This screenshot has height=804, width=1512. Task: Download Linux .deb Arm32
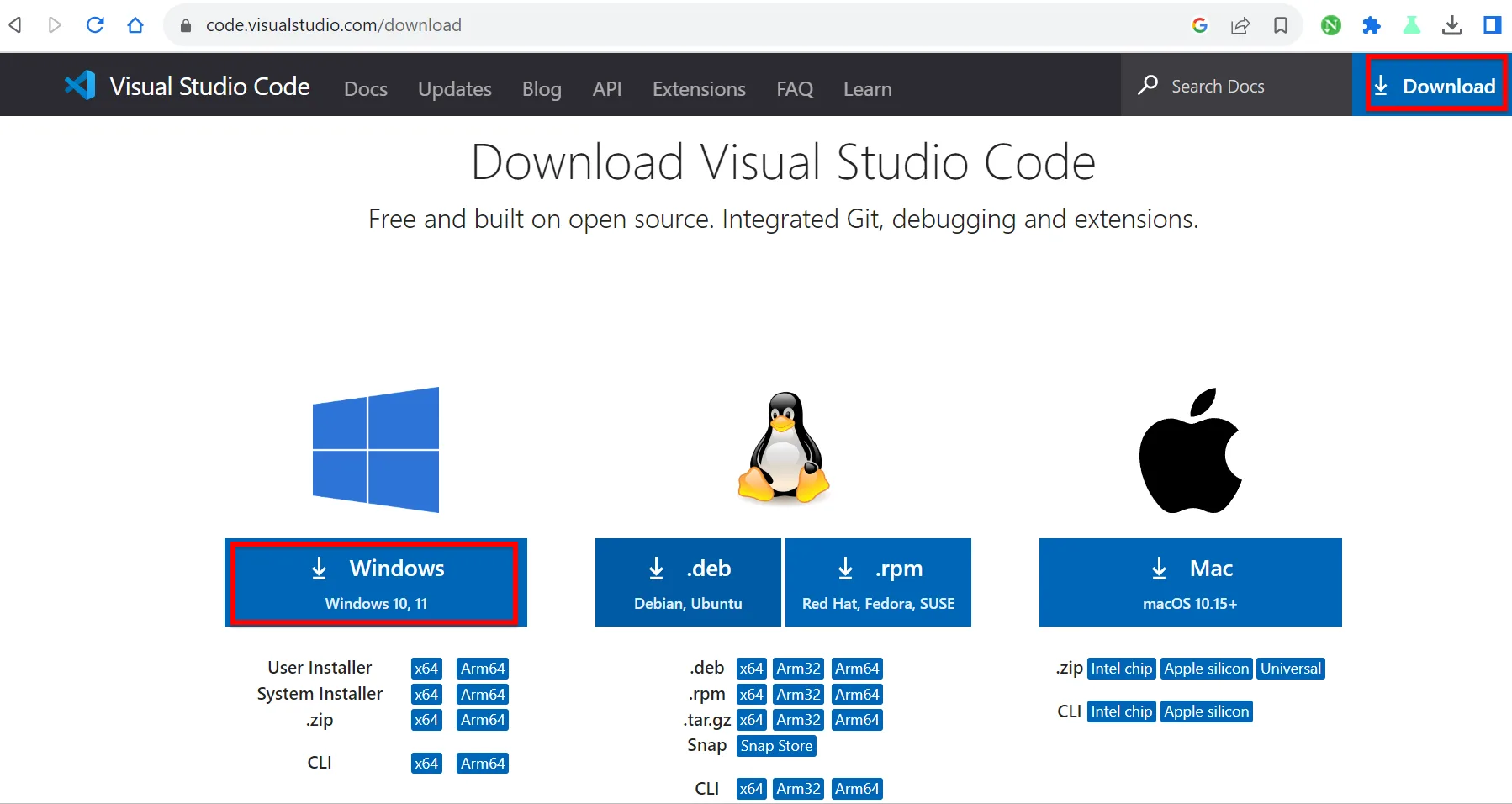pos(799,669)
